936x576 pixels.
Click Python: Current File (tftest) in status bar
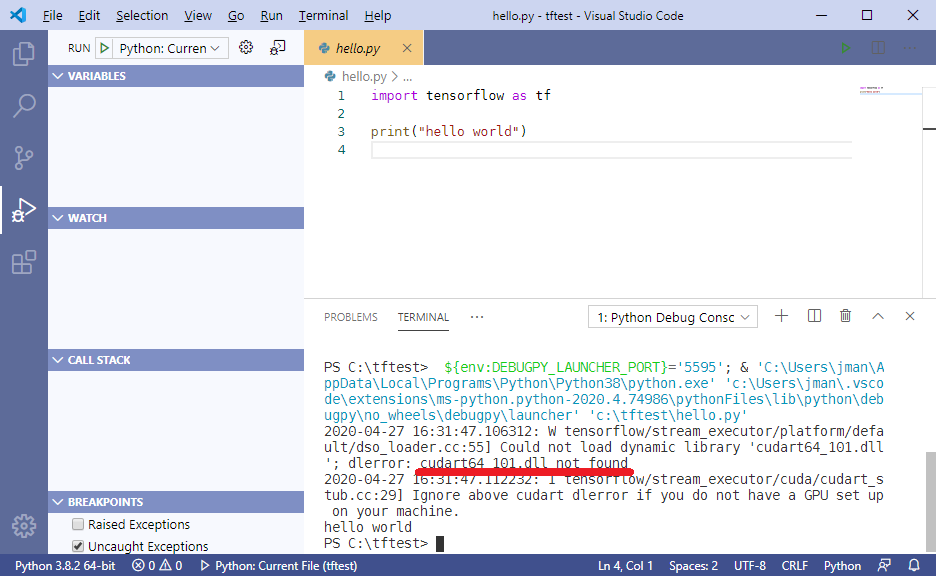tap(279, 565)
